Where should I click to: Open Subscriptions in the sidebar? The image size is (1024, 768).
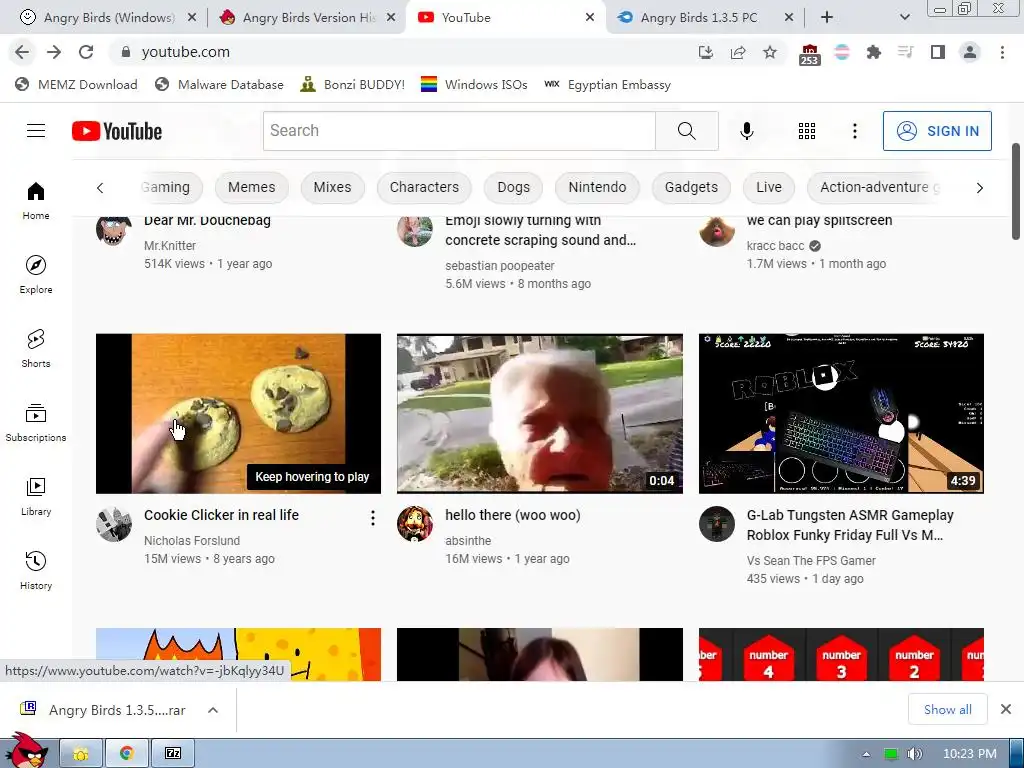[36, 423]
